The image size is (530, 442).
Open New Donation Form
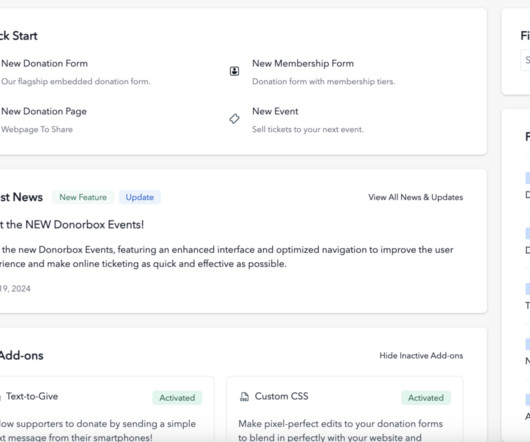(45, 64)
